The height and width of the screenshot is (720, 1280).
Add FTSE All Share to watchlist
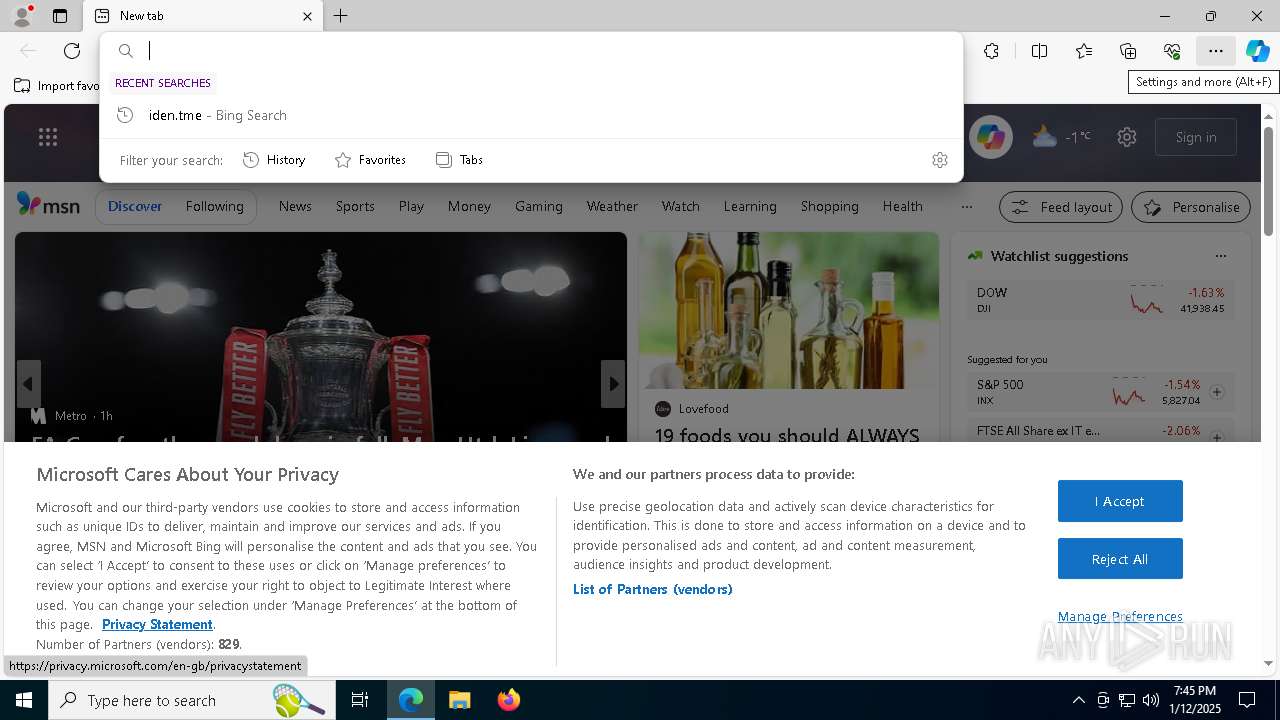tap(1217, 437)
